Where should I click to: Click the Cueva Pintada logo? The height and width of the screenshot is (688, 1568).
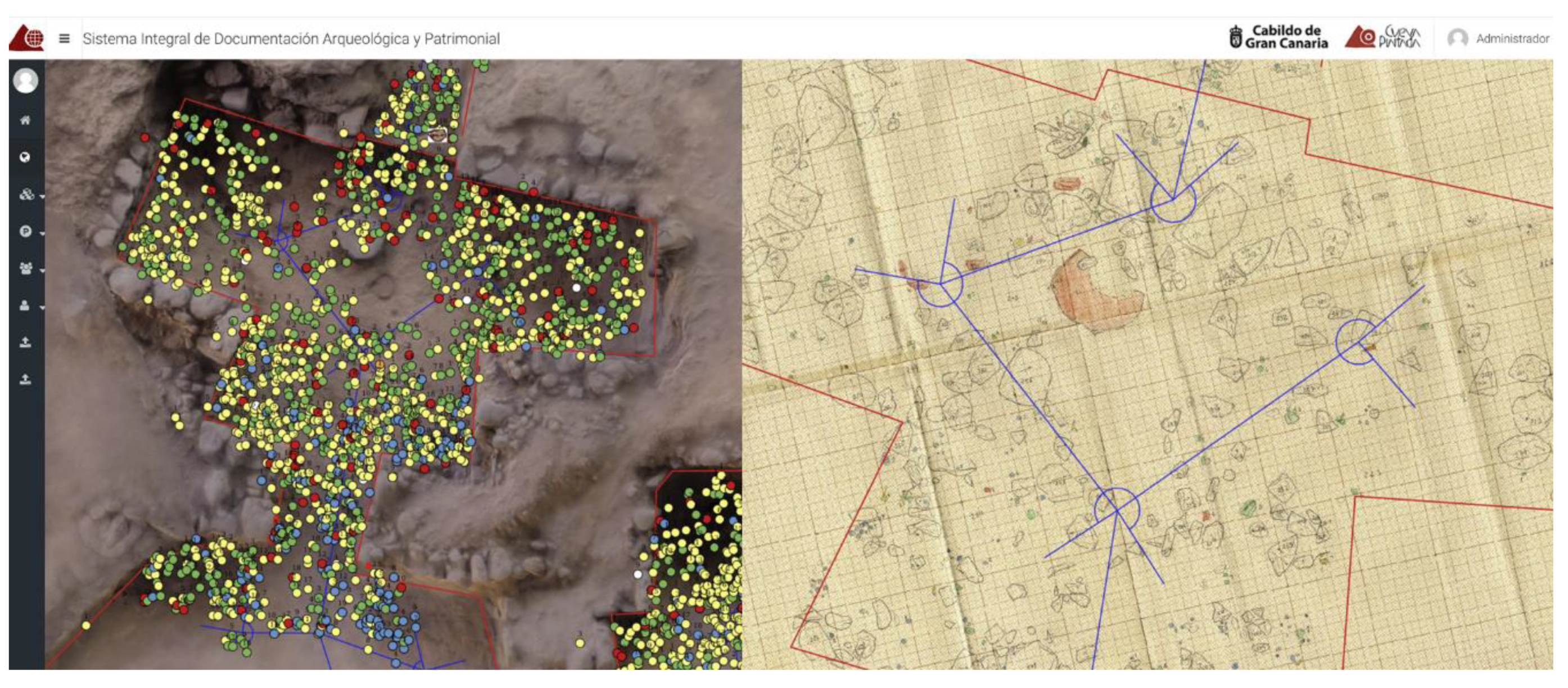pyautogui.click(x=1384, y=37)
